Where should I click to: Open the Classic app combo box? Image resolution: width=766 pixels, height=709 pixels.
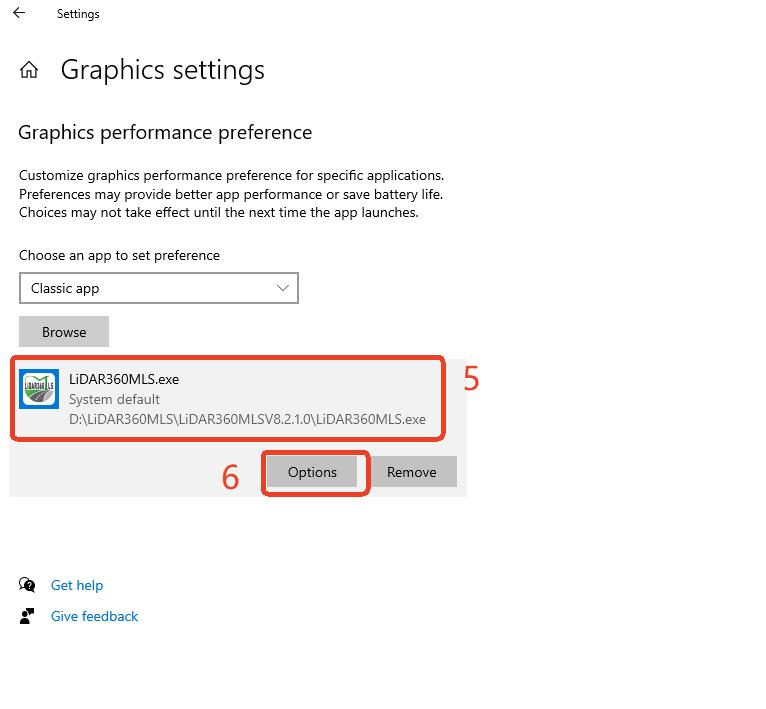(x=159, y=288)
